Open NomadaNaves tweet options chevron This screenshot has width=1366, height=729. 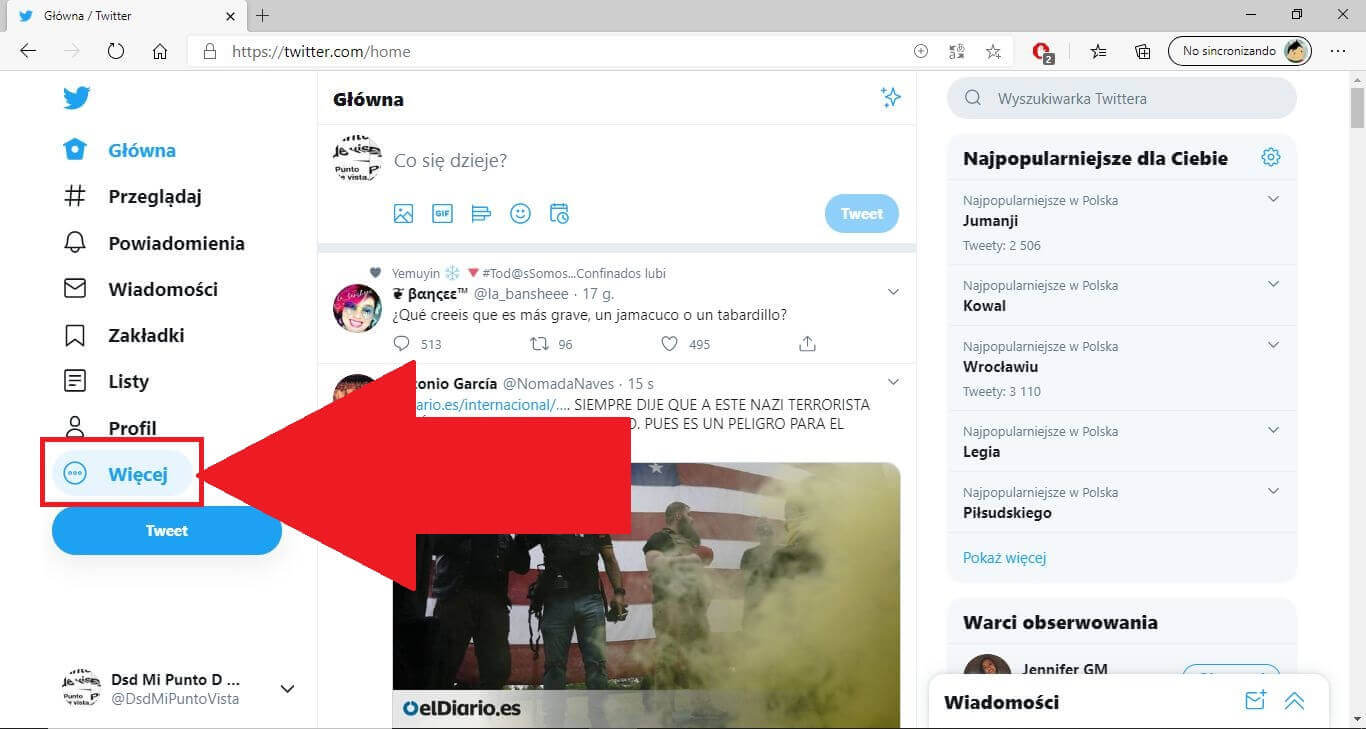click(x=893, y=382)
